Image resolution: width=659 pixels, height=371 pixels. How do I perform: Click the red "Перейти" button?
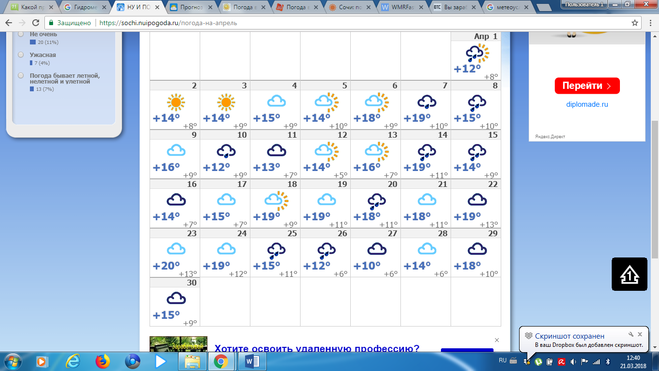(x=587, y=86)
